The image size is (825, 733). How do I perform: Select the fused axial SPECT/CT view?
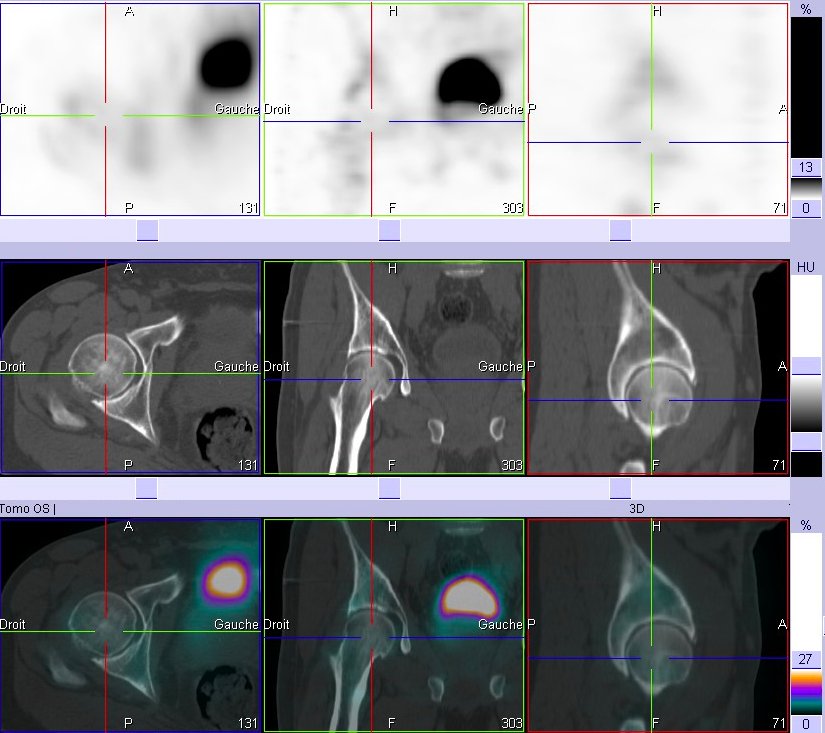click(x=130, y=625)
